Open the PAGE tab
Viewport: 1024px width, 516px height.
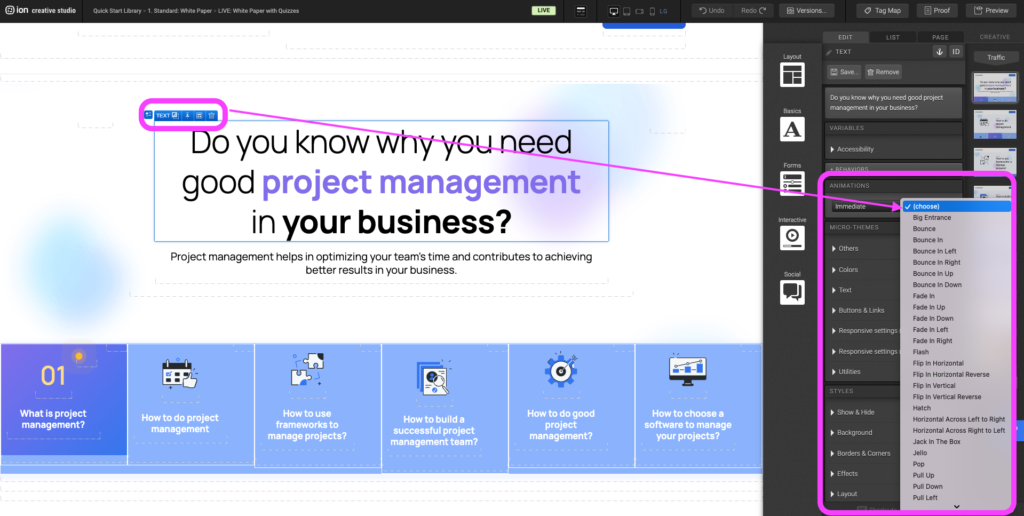pos(940,37)
